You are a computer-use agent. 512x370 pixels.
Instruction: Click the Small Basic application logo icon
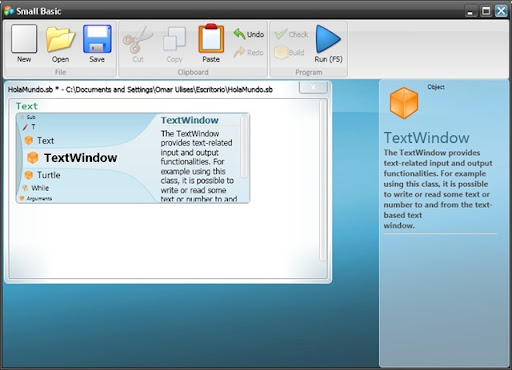point(9,11)
